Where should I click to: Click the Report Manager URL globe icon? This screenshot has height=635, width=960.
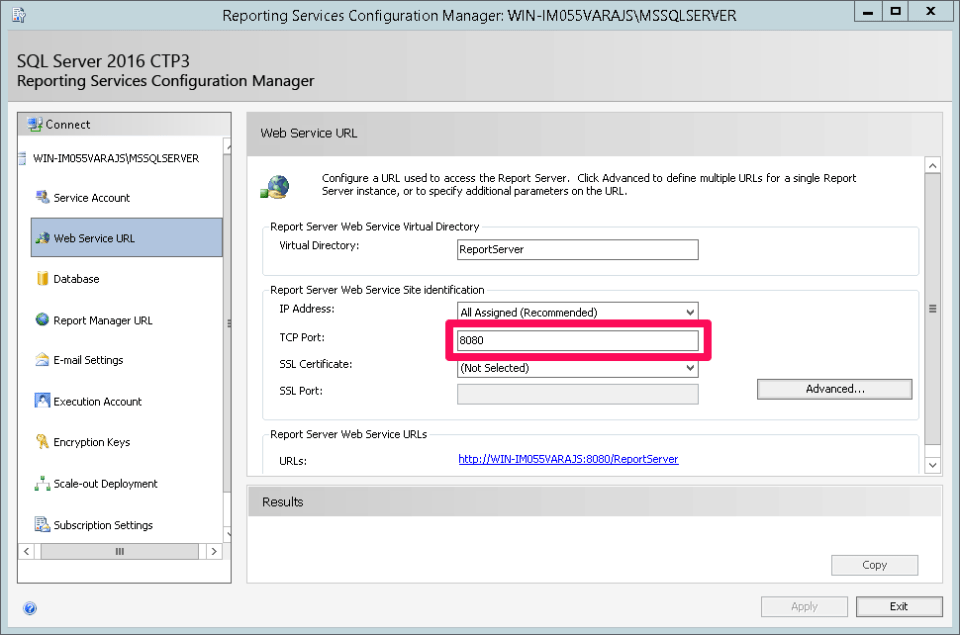click(42, 320)
